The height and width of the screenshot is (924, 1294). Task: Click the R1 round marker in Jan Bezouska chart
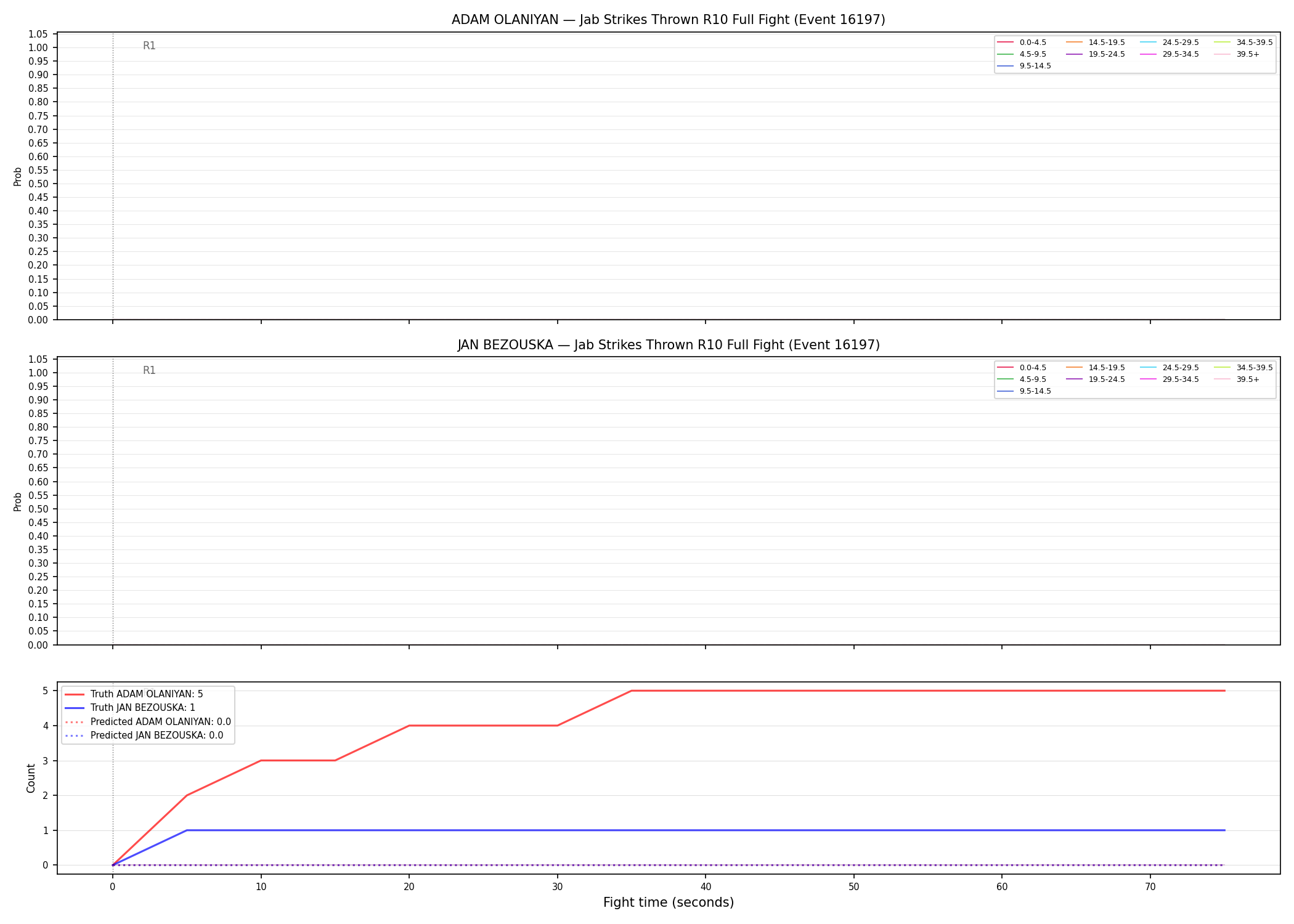(x=149, y=370)
